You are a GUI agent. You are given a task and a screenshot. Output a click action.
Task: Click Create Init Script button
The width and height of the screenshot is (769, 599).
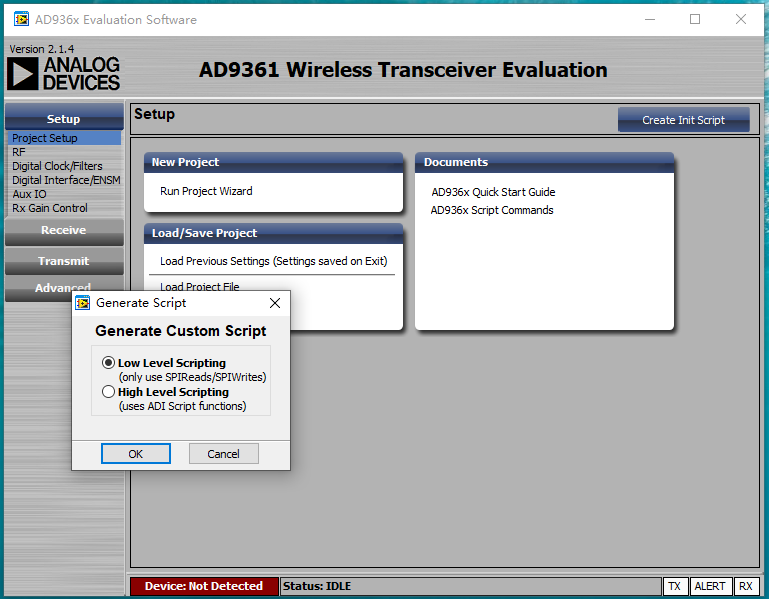click(x=684, y=120)
